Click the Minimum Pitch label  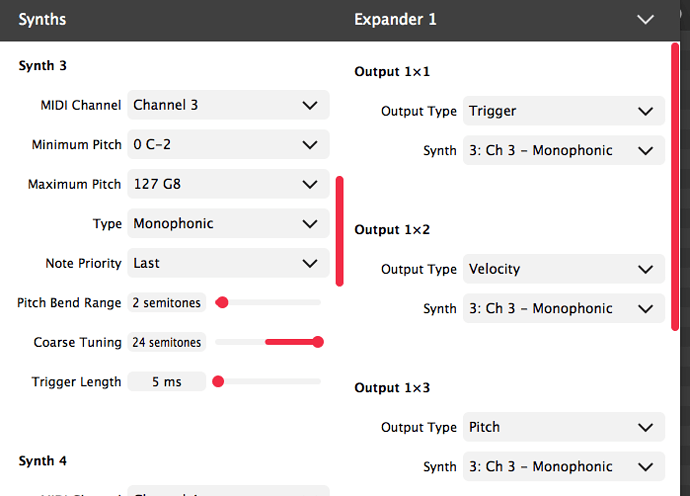tap(77, 144)
